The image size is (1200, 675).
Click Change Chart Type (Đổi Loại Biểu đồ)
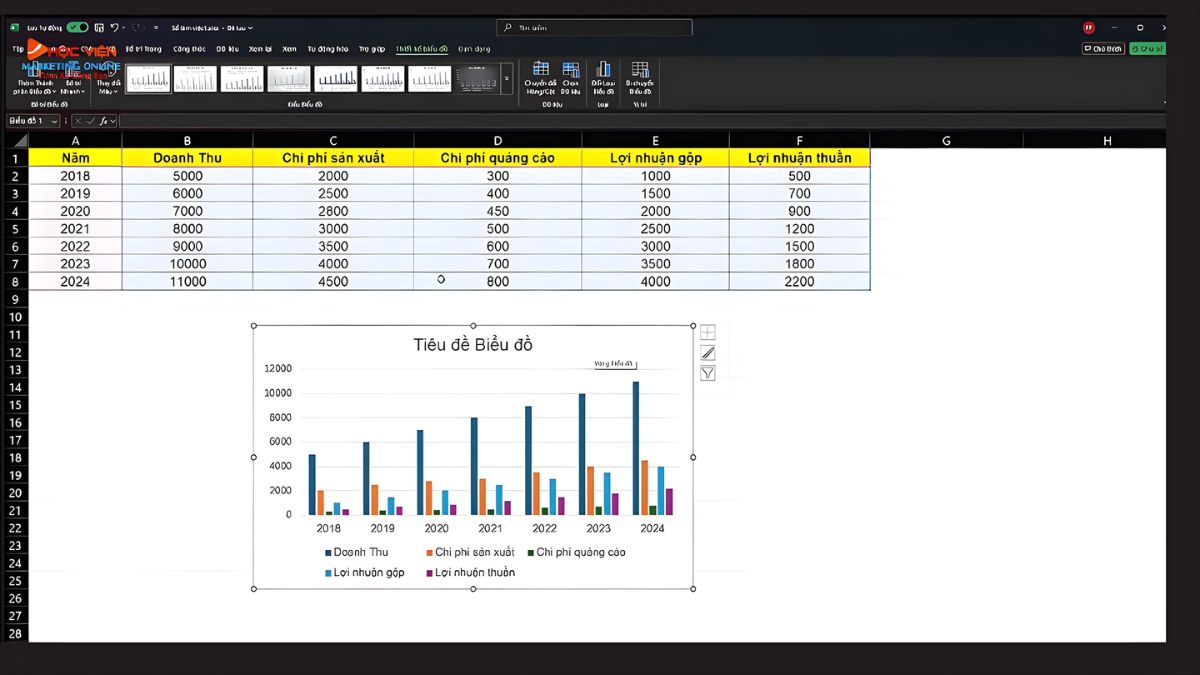(603, 77)
